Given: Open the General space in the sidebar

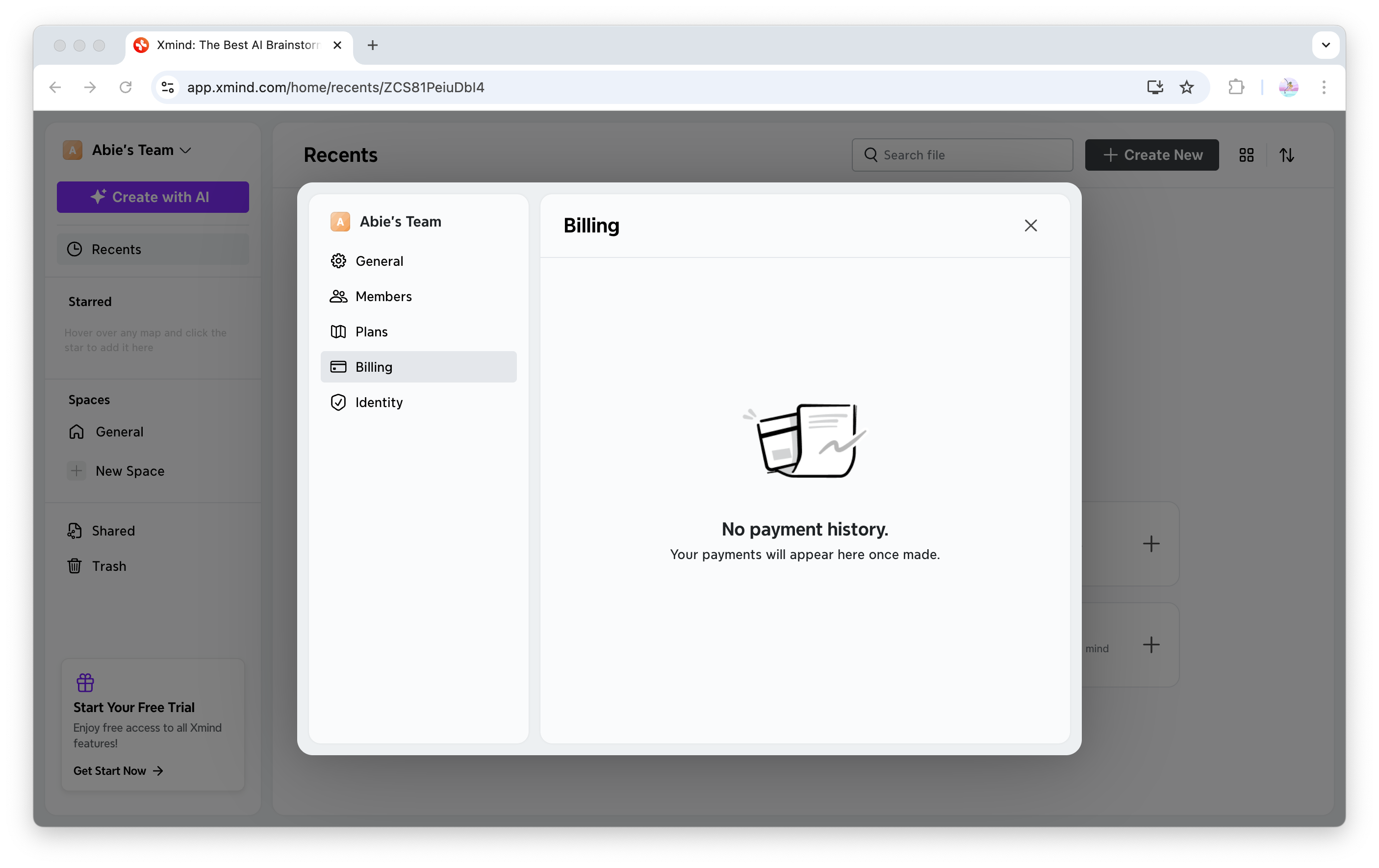Looking at the screenshot, I should (153, 432).
